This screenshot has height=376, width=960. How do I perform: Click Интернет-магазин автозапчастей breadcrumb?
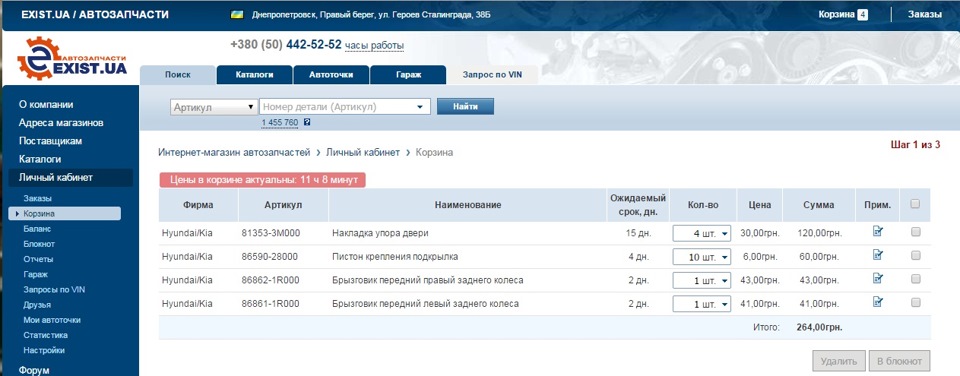pos(234,152)
